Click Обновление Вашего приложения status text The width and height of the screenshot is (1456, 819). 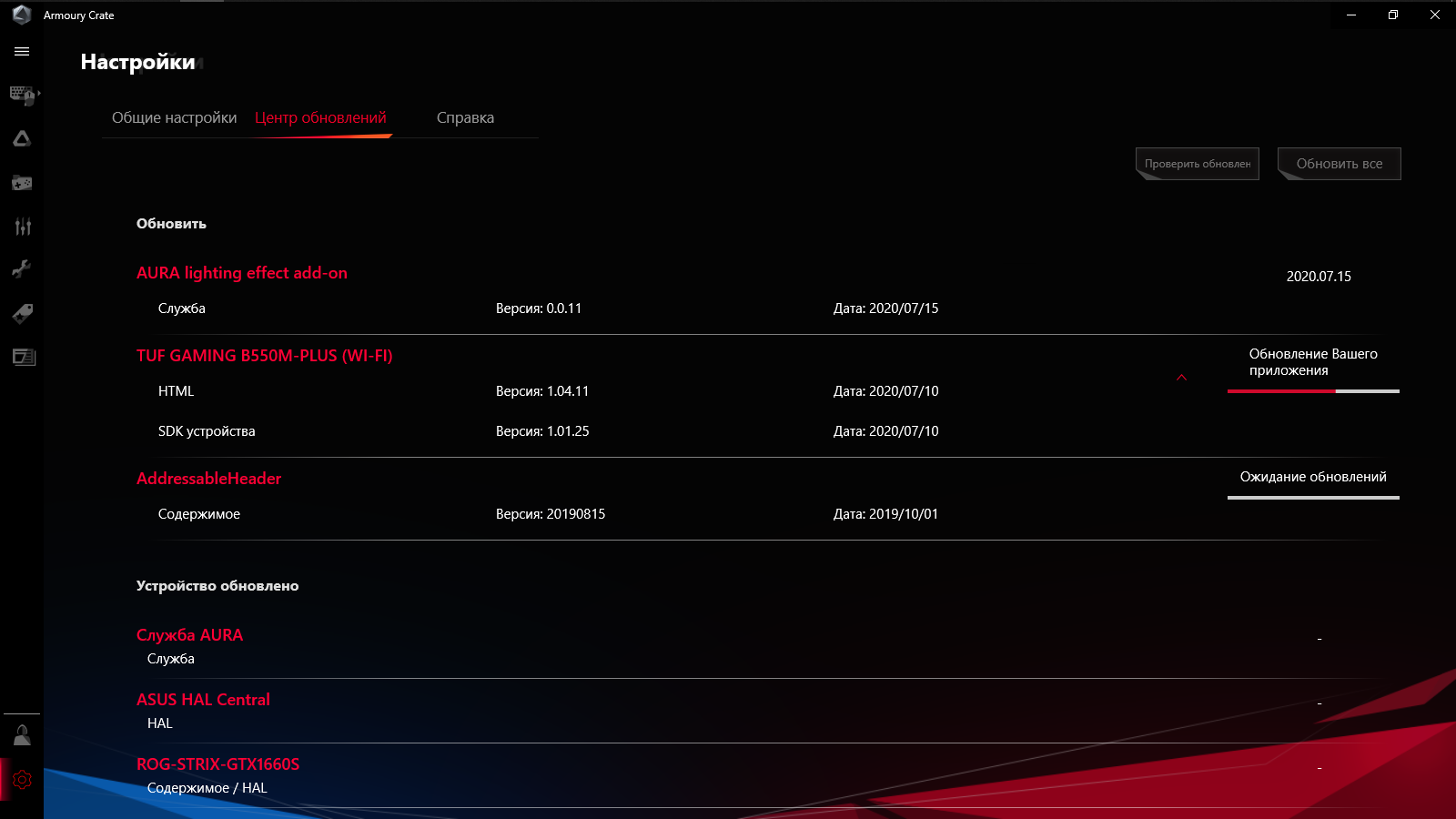(1313, 362)
